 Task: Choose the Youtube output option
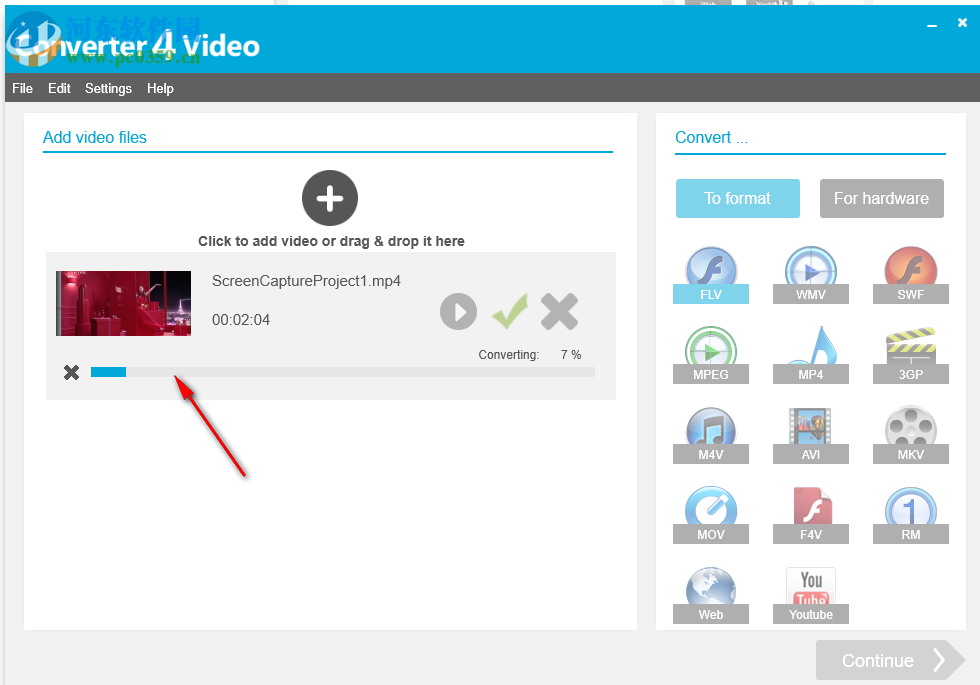tap(811, 592)
